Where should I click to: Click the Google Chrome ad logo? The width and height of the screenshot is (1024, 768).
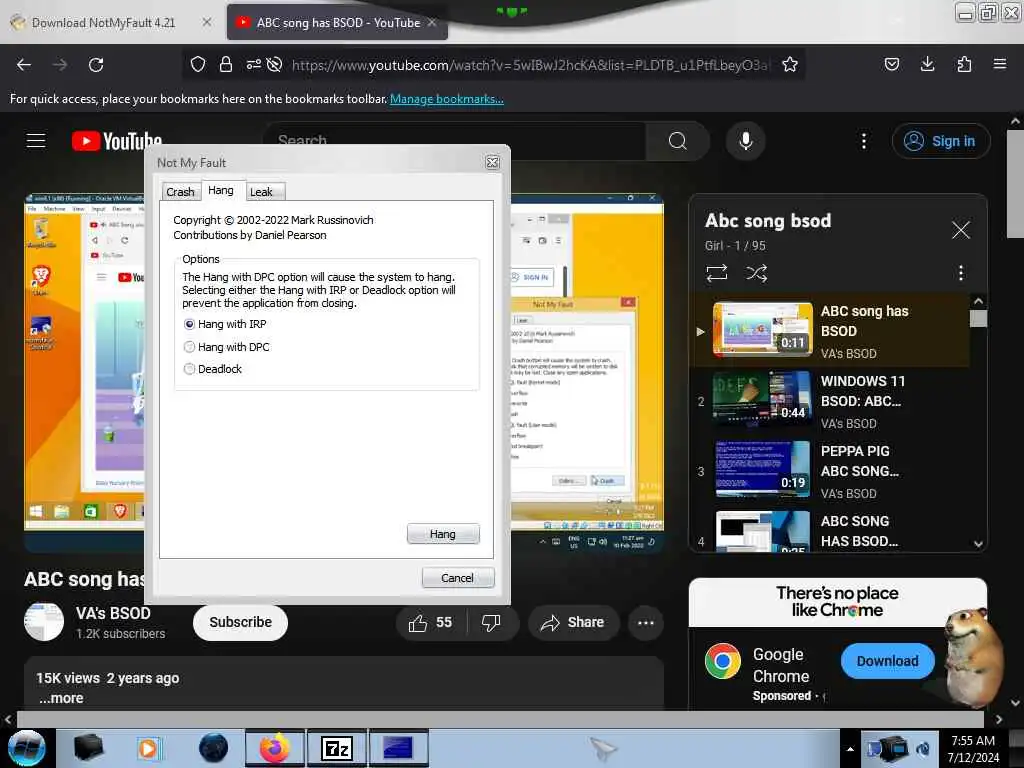(x=723, y=661)
